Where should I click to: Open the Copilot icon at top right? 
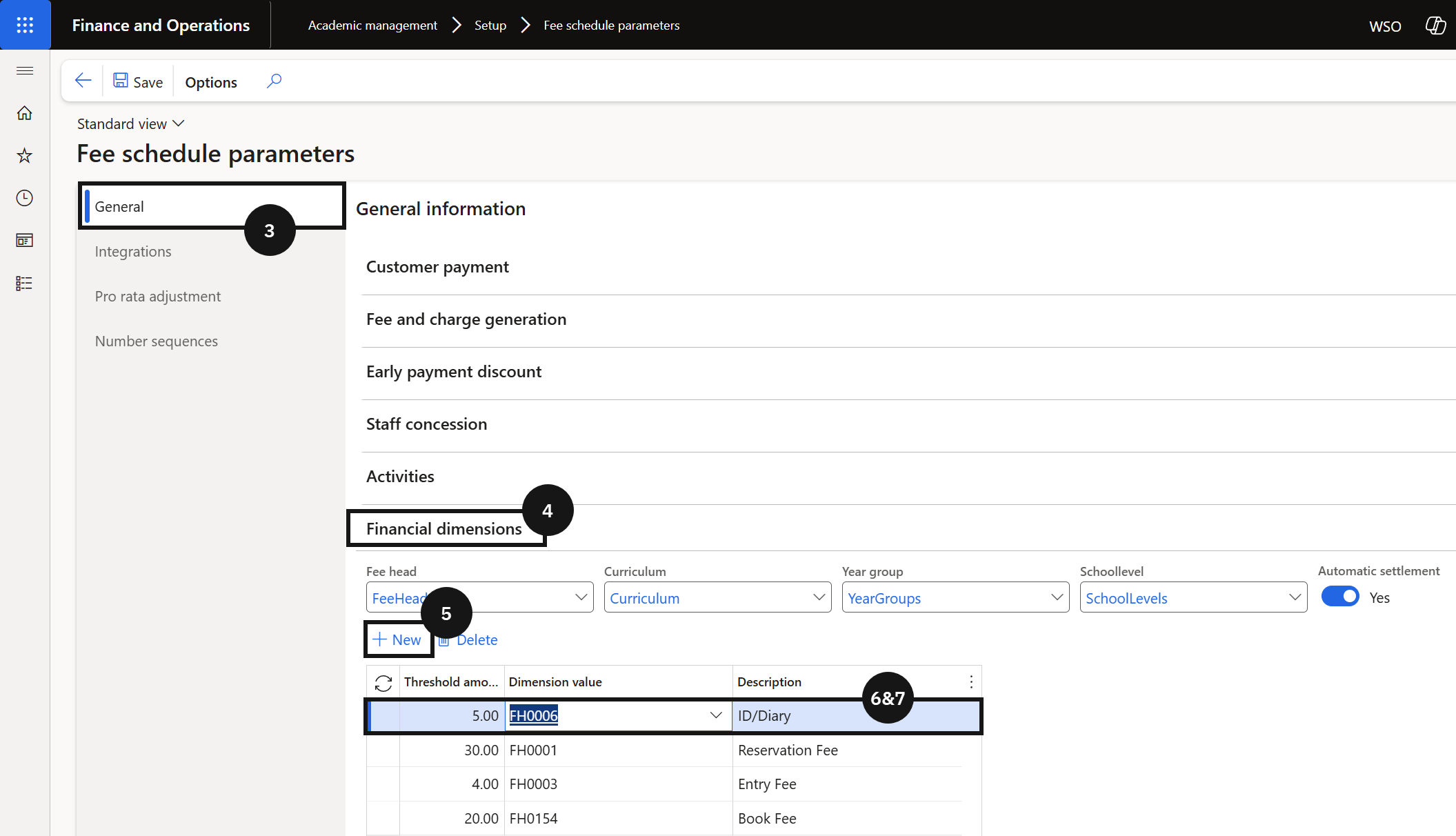tap(1435, 26)
